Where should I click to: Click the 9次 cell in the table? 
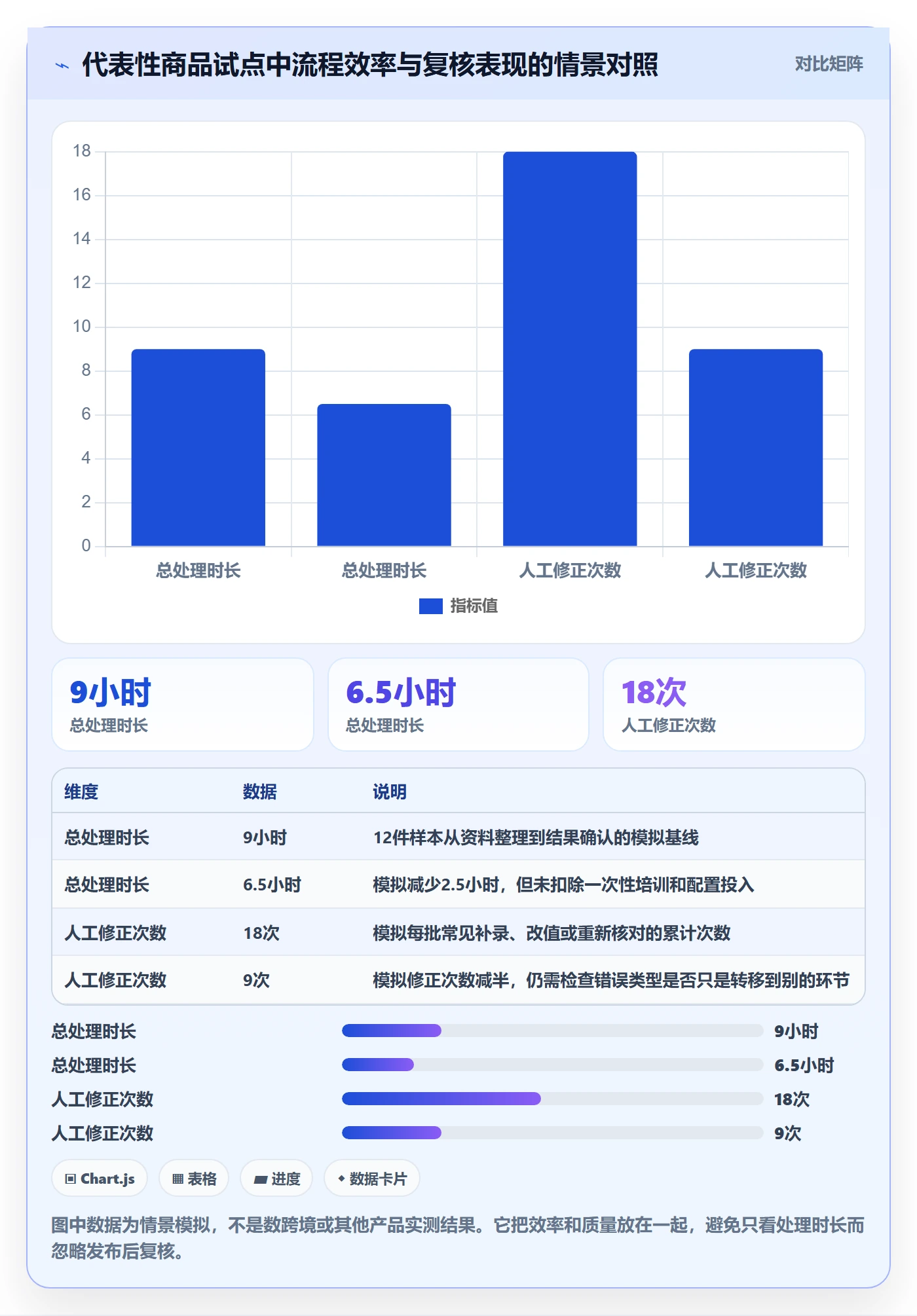(x=256, y=980)
